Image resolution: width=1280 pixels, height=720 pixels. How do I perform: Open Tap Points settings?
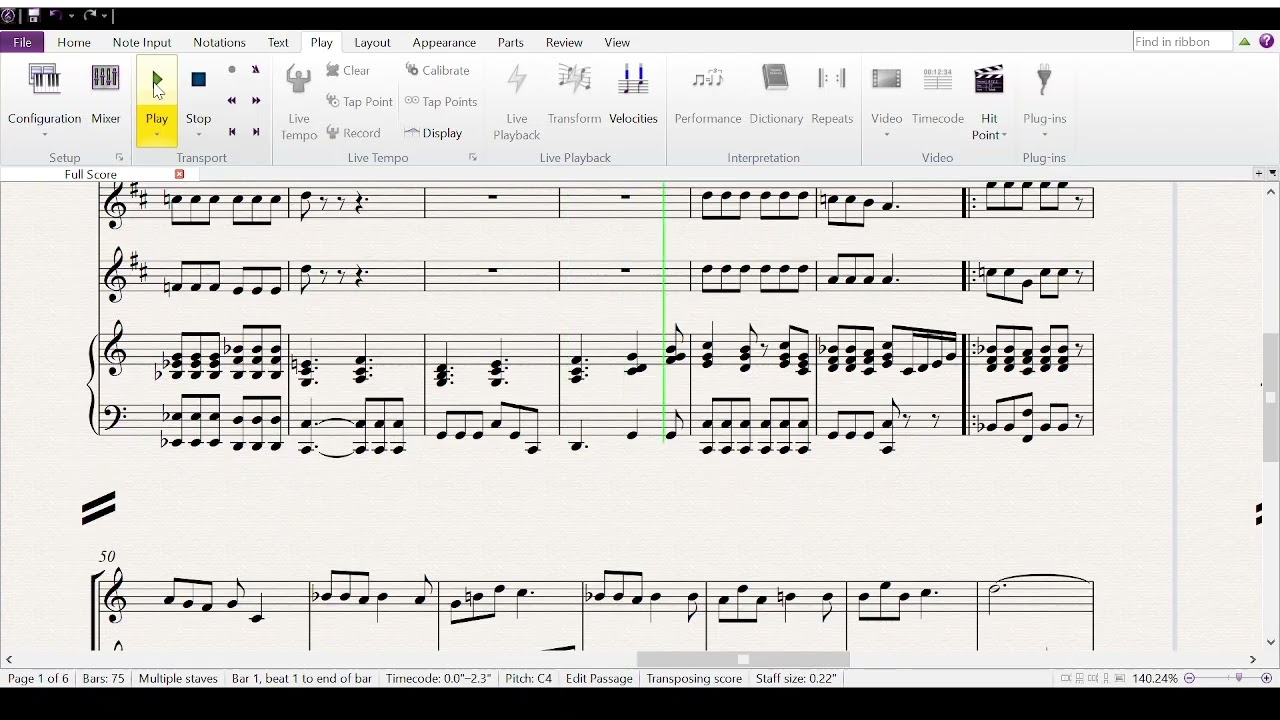click(440, 101)
